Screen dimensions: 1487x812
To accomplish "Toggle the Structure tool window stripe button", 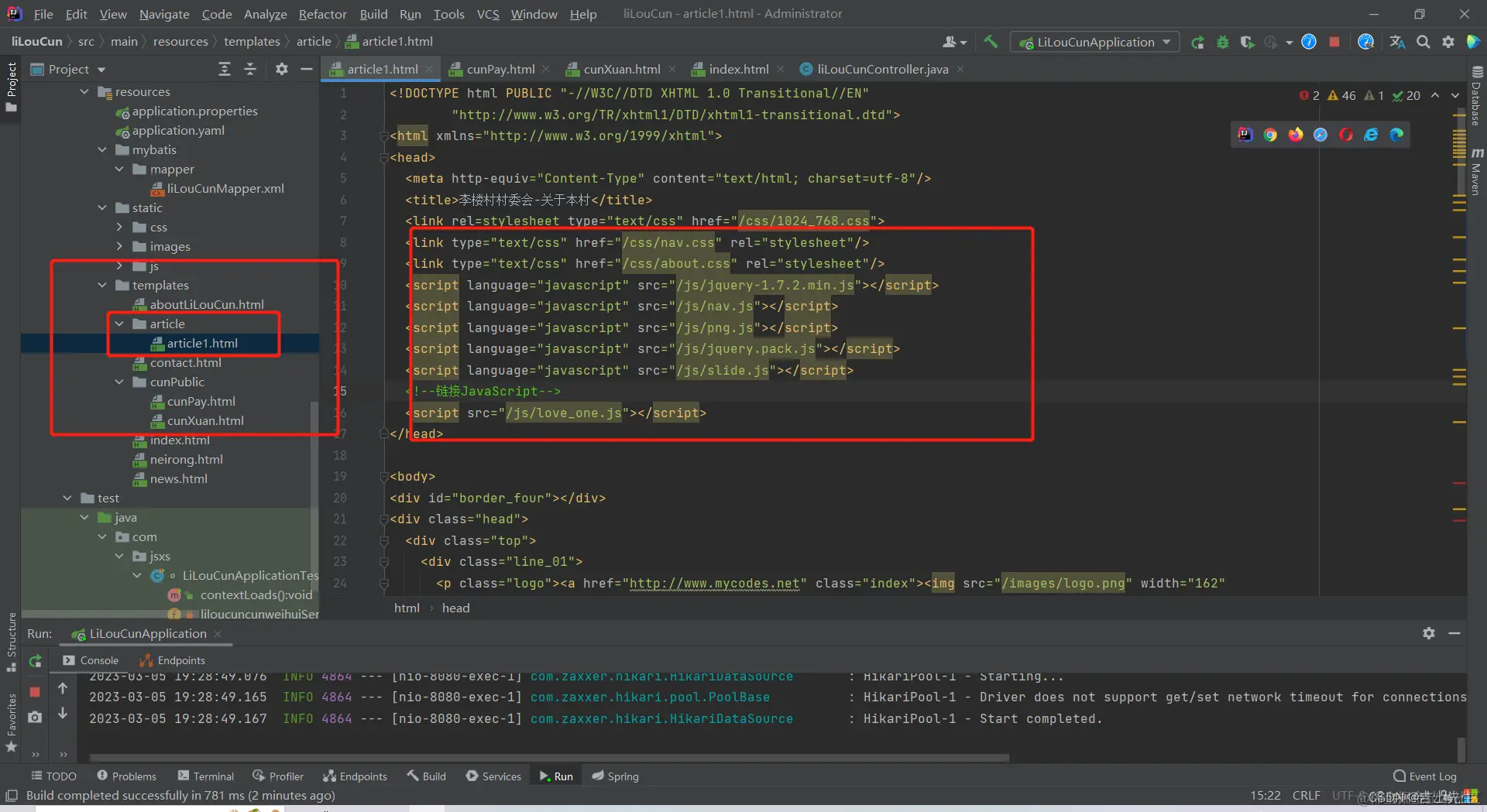I will [x=11, y=641].
